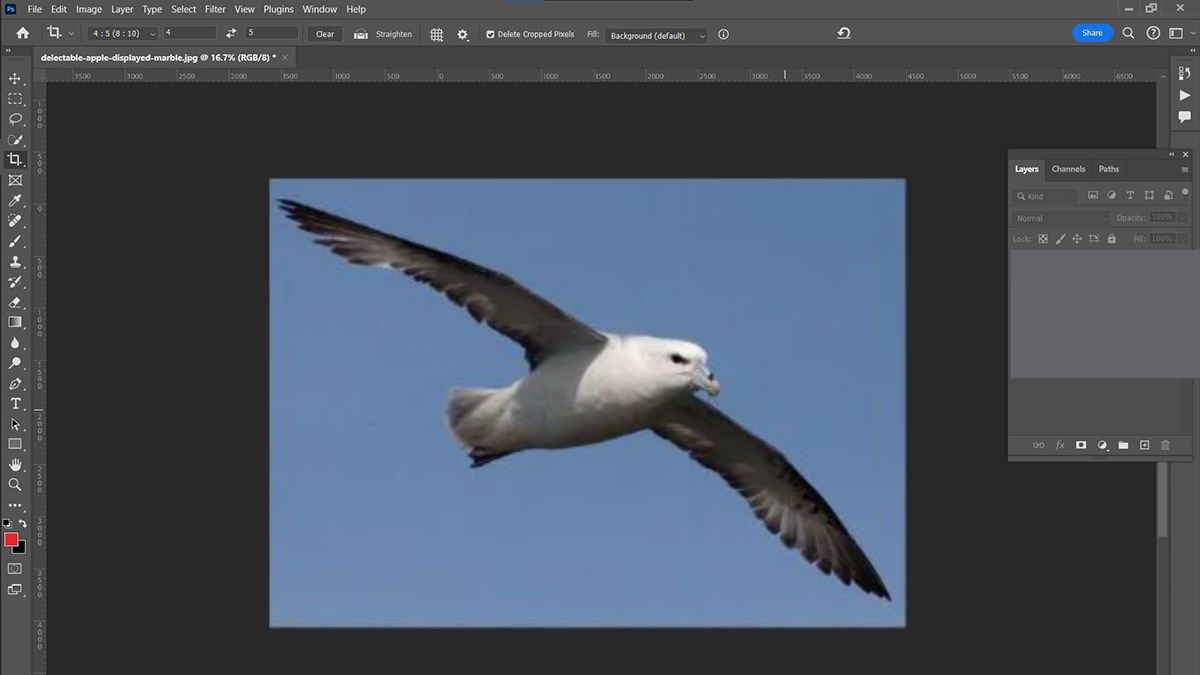Swap foreground and background colors
1200x675 pixels.
pyautogui.click(x=22, y=524)
